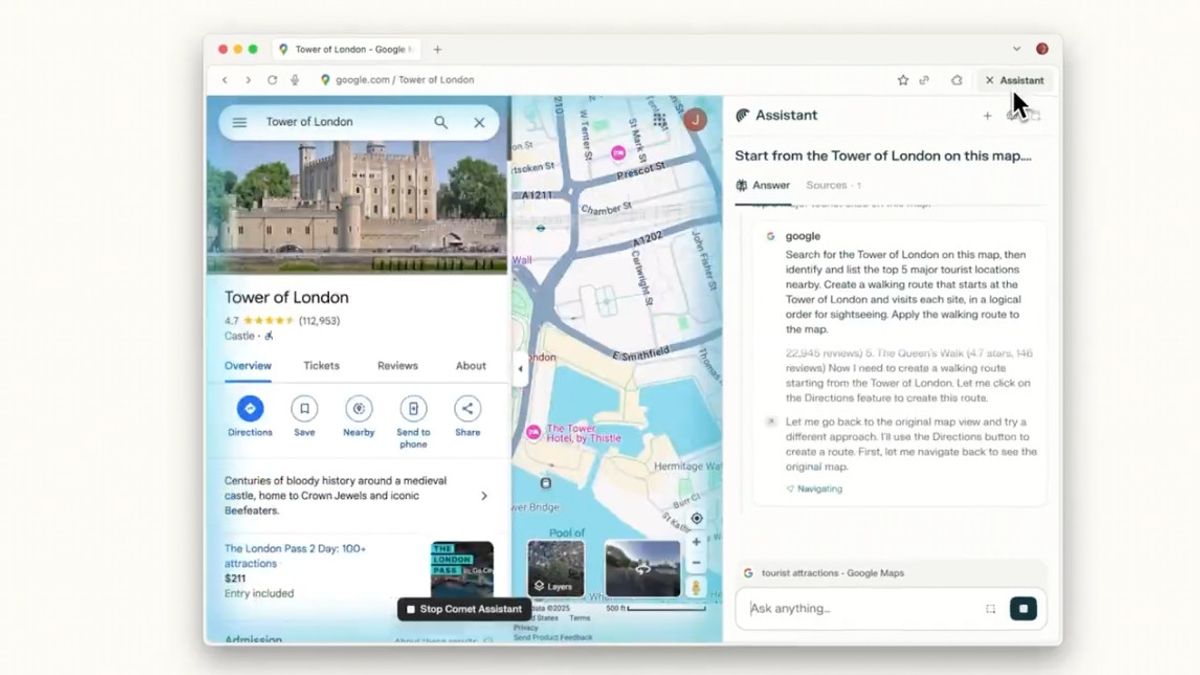
Task: Zoom in the map with plus button
Action: point(697,542)
